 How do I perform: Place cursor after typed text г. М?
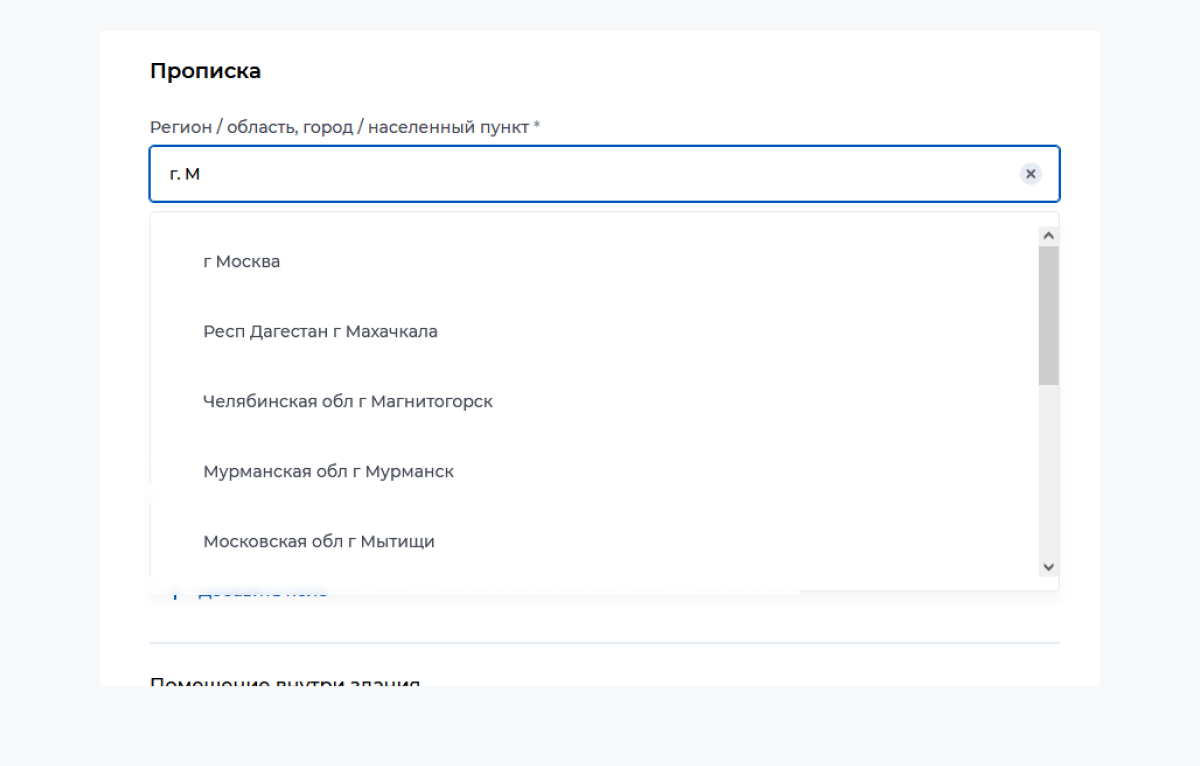(x=202, y=174)
